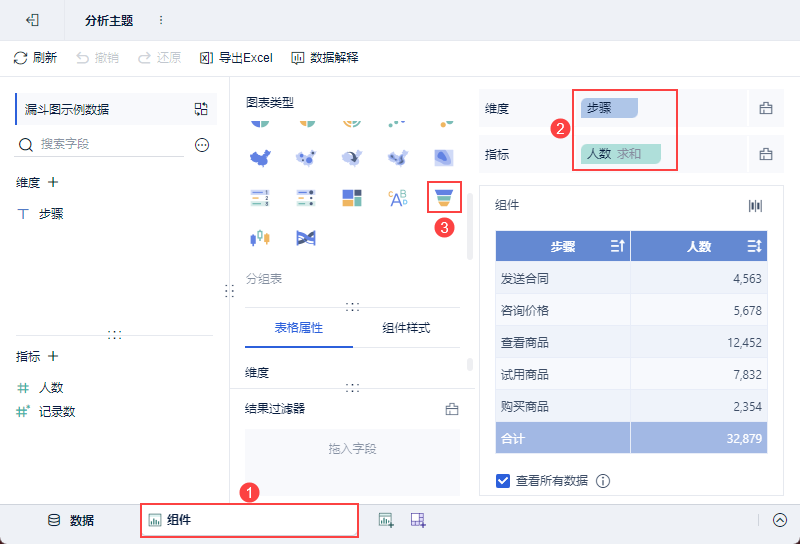Click the value 12,452 in the table
The height and width of the screenshot is (544, 800).
point(744,342)
